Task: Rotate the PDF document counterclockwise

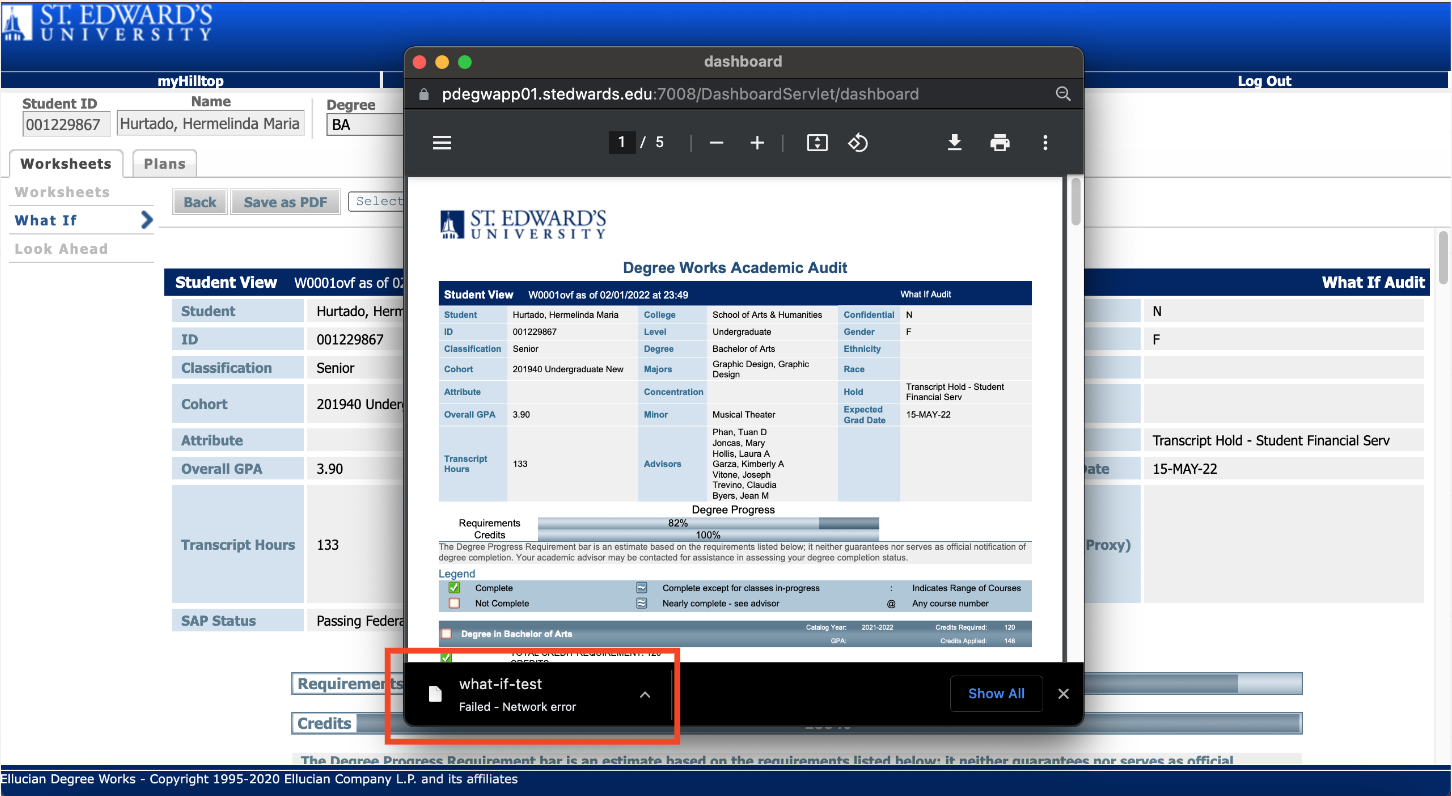Action: coord(857,143)
